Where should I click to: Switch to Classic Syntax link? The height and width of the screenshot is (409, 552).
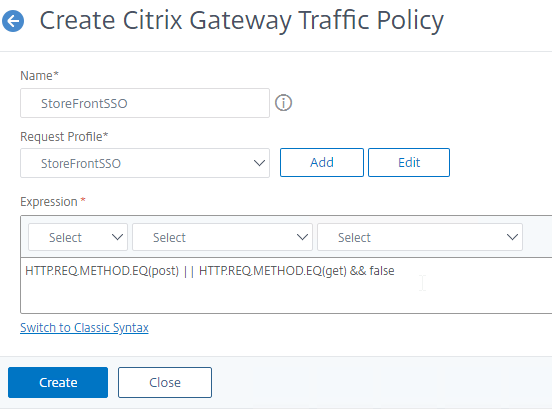pos(84,328)
